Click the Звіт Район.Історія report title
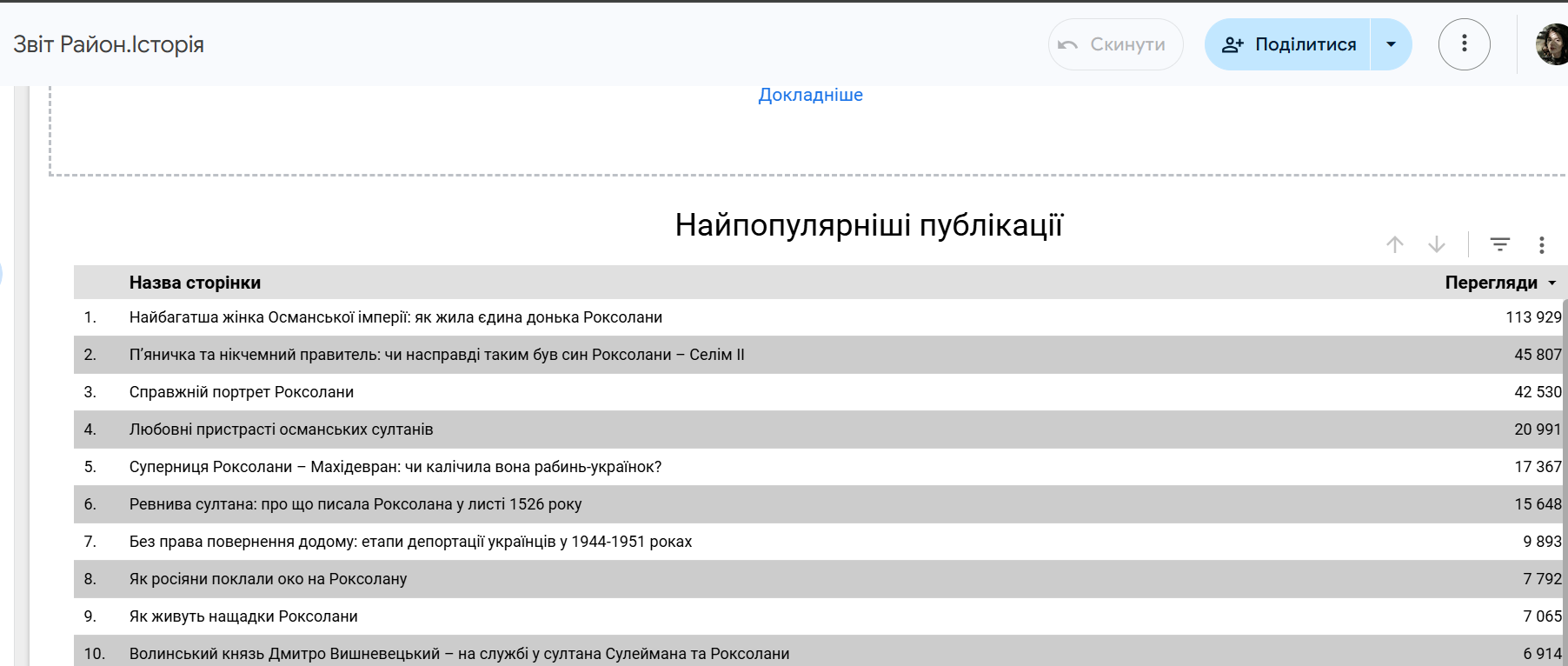1568x666 pixels. point(109,44)
